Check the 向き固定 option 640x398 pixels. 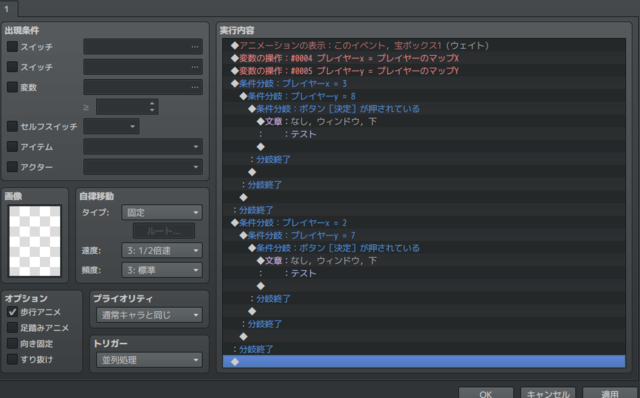(x=12, y=344)
